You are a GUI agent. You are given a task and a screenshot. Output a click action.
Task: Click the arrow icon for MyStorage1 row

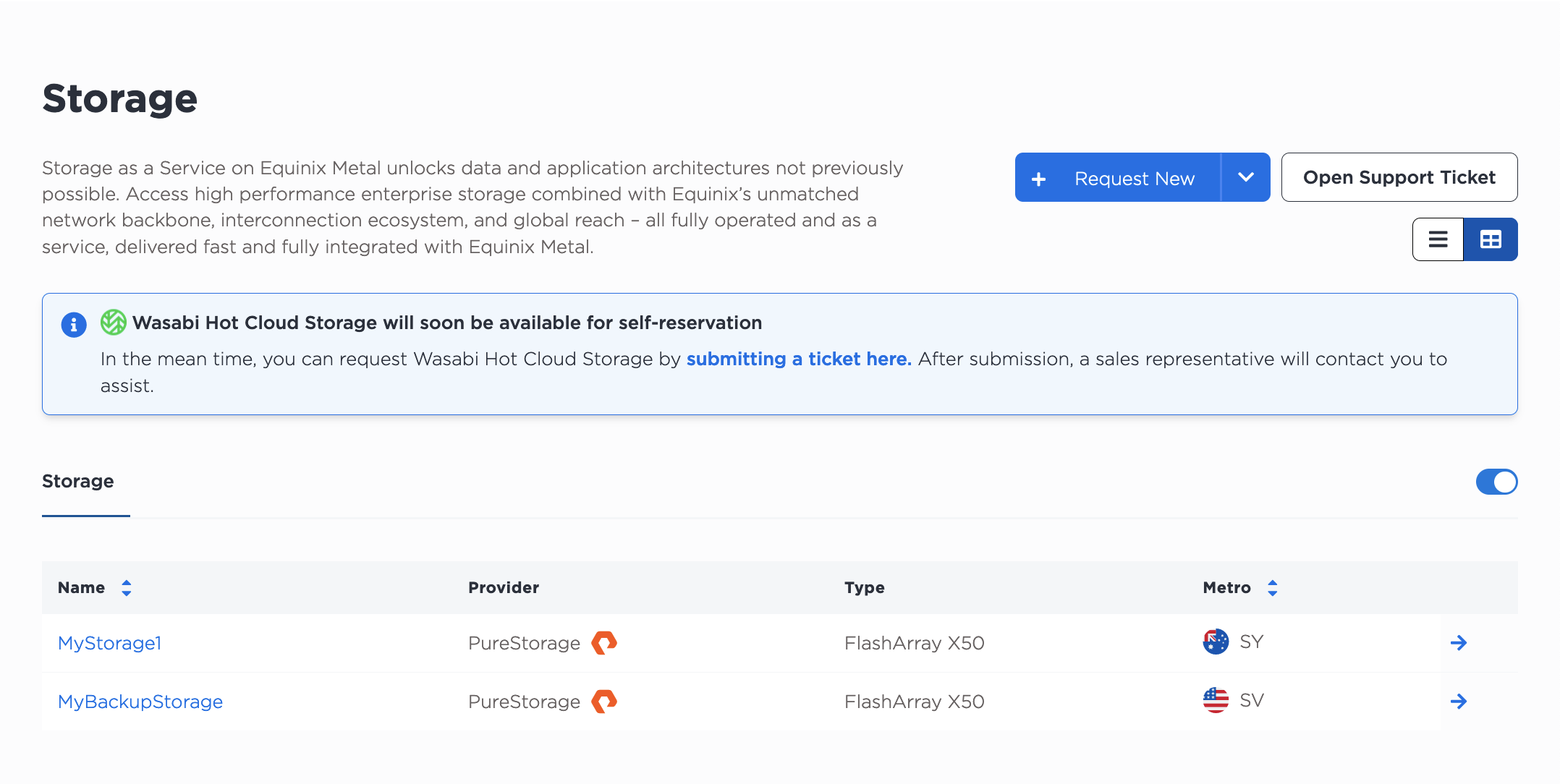coord(1459,643)
